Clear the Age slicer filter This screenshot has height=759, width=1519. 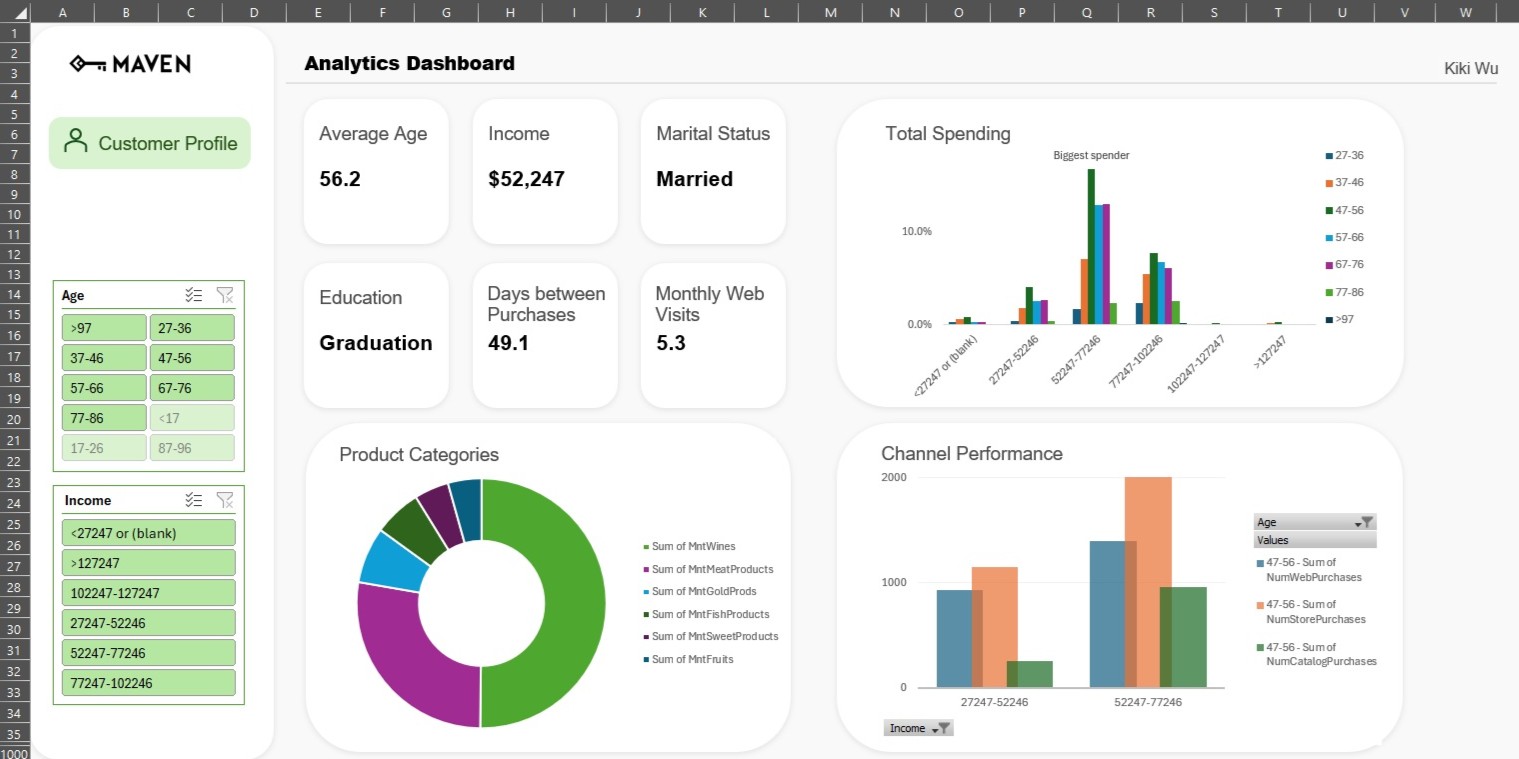click(x=225, y=295)
